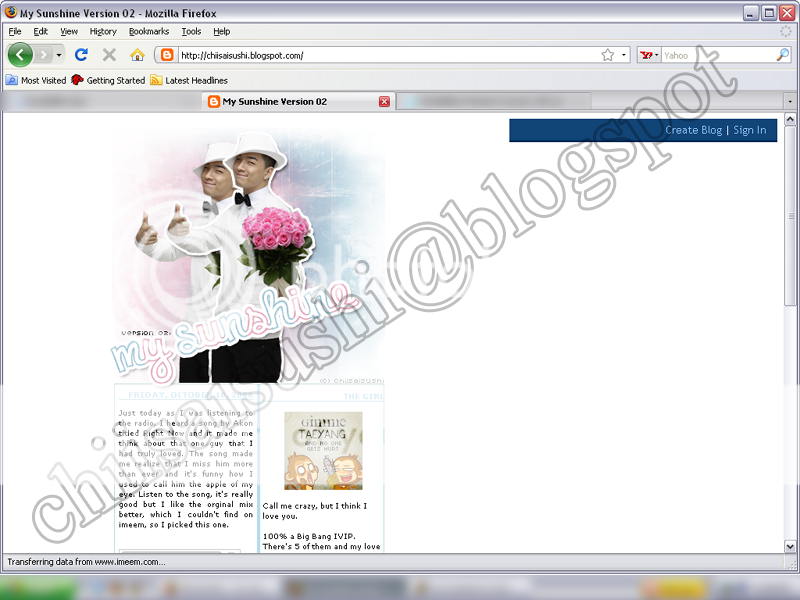The height and width of the screenshot is (600, 800).
Task: Click the green Back navigation button
Action: click(20, 55)
